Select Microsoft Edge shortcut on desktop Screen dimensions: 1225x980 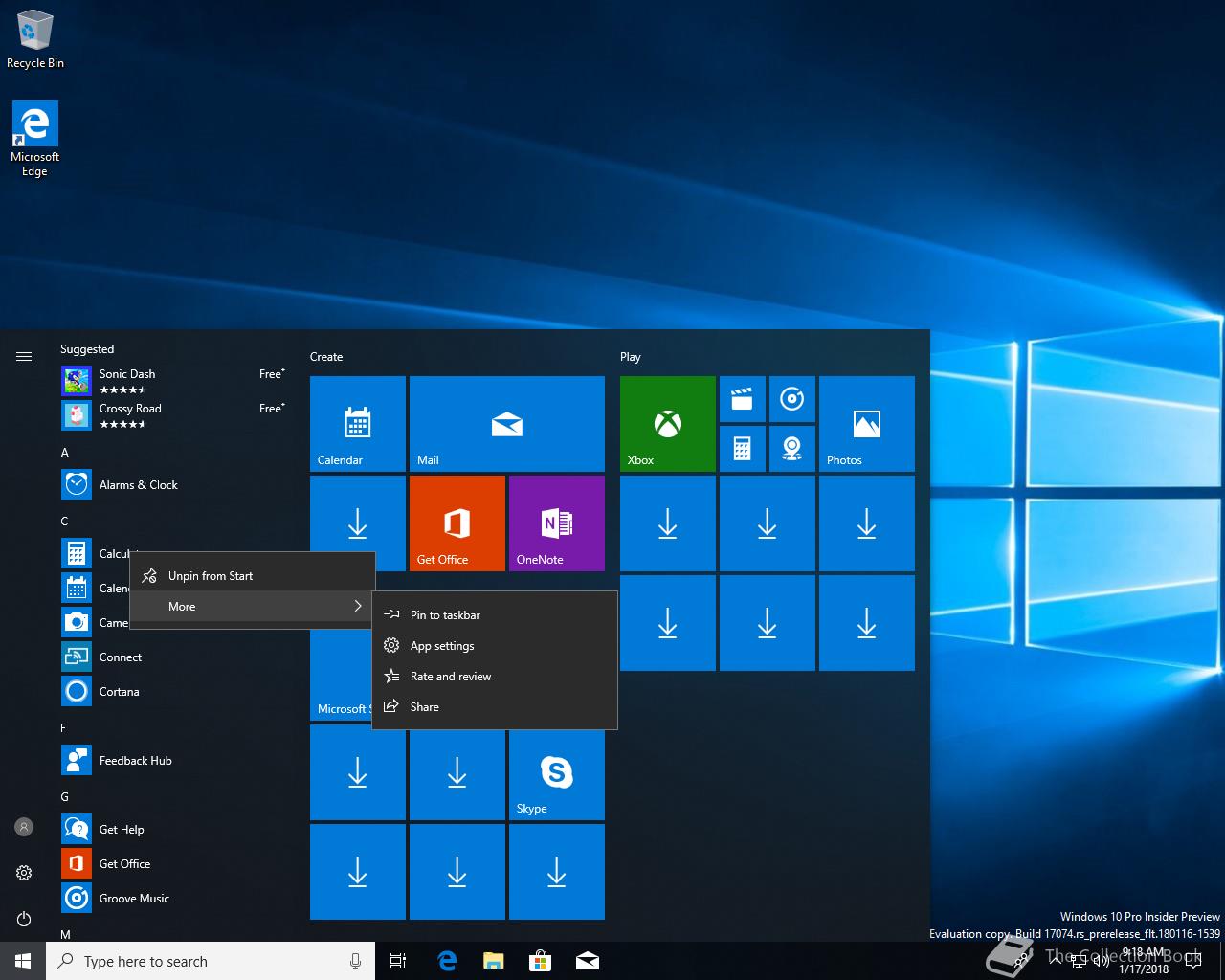click(34, 140)
